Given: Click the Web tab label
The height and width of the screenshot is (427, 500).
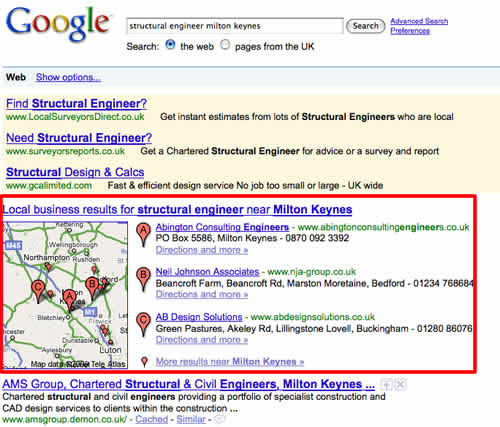Looking at the screenshot, I should tap(16, 77).
